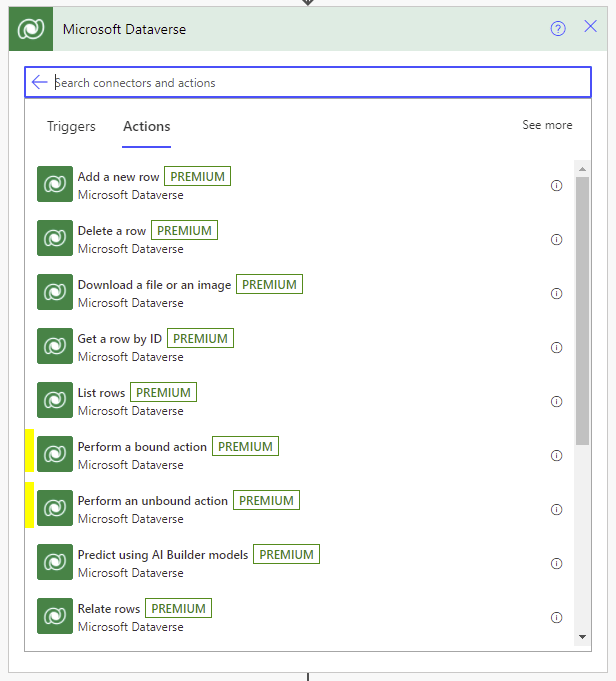This screenshot has width=616, height=681.
Task: Show info for Relate rows
Action: click(556, 617)
